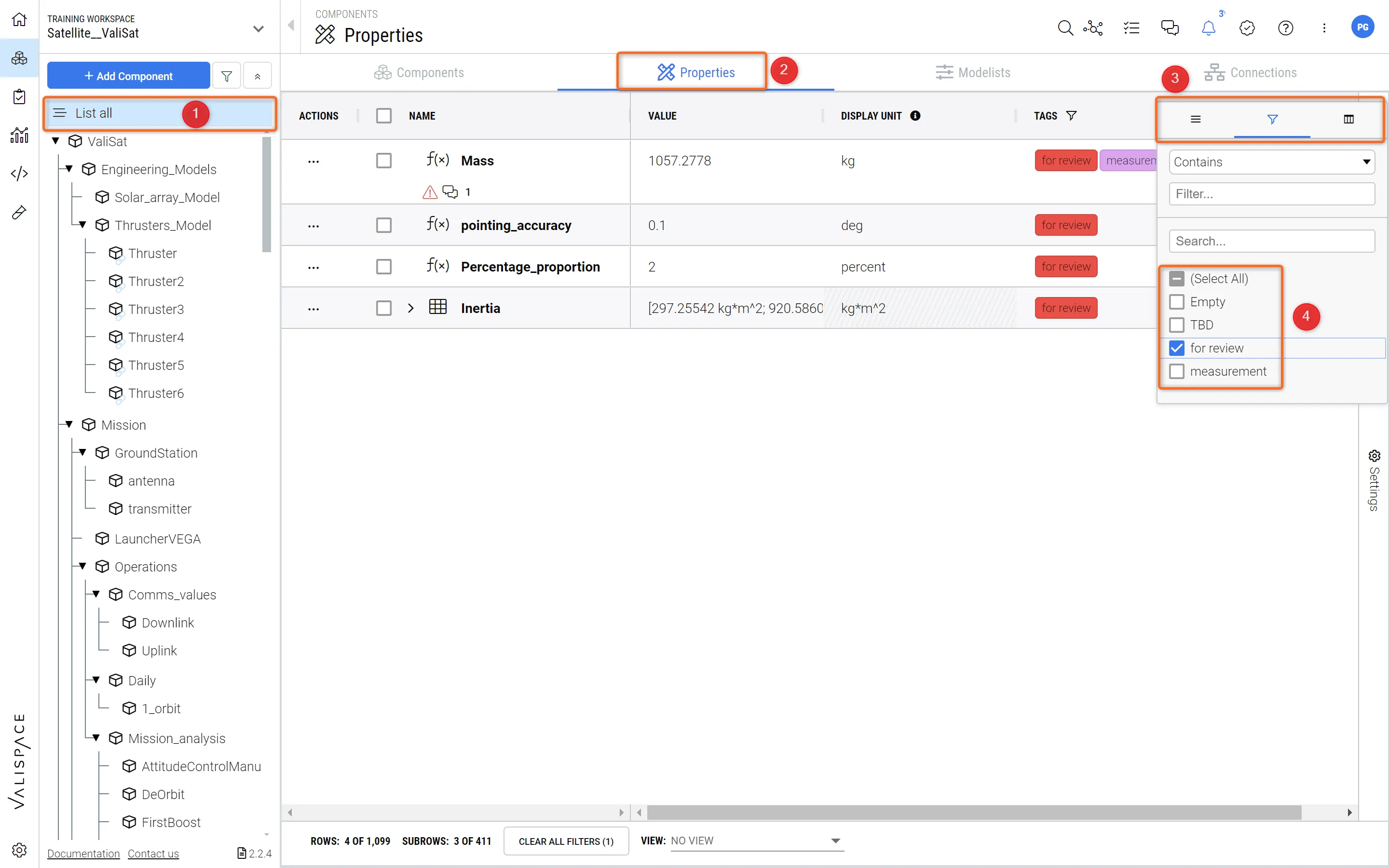Click the search magnifier icon in header
This screenshot has width=1389, height=868.
[x=1065, y=27]
